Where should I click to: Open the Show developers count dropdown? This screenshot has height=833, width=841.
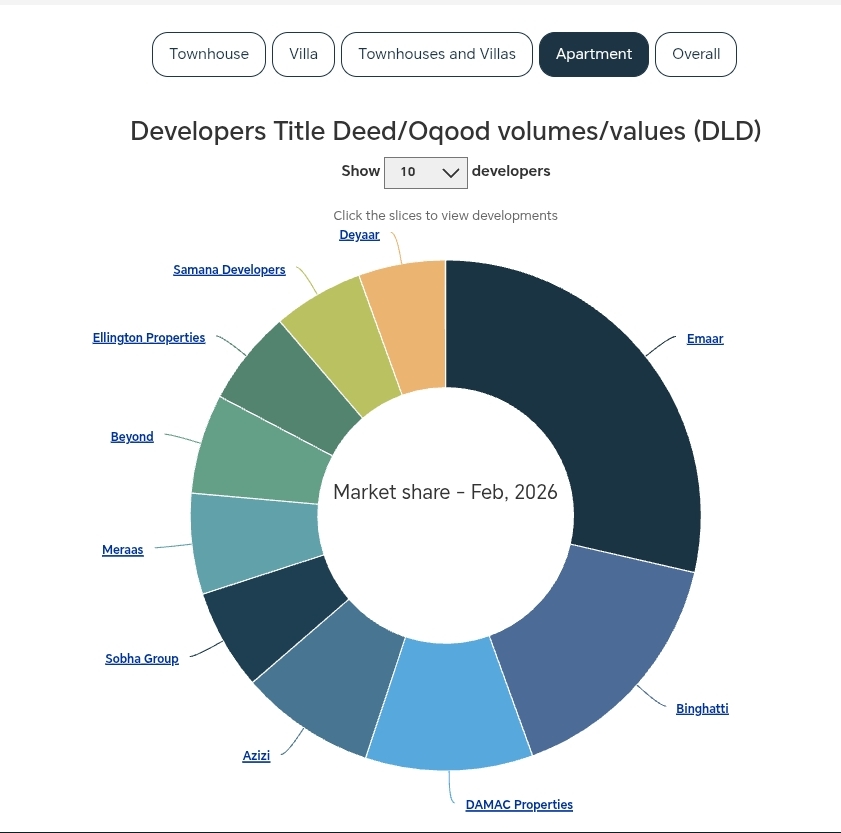coord(425,172)
